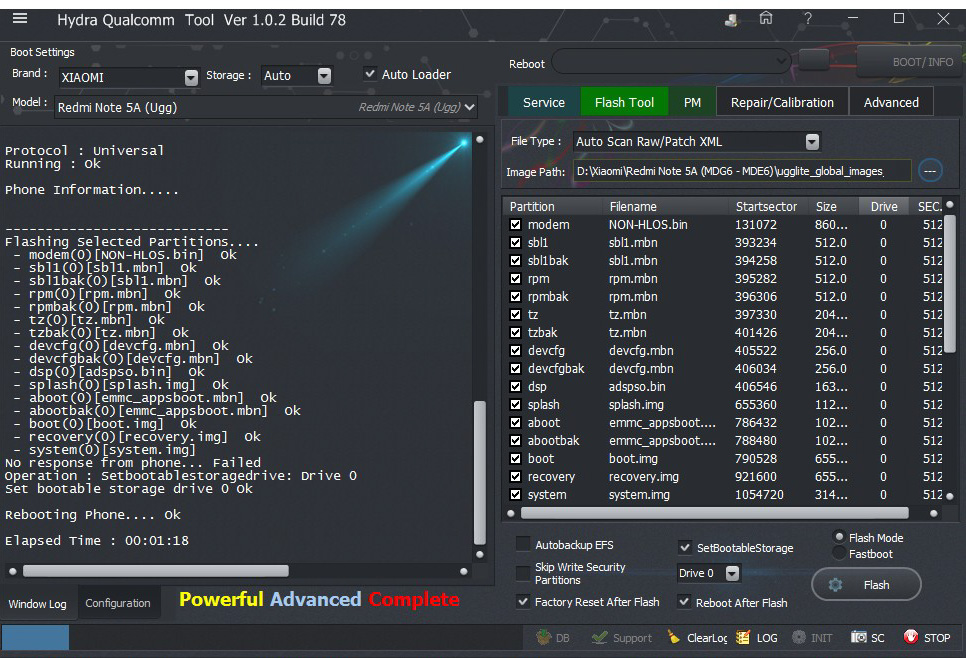The width and height of the screenshot is (966, 658).
Task: Click log panel horizontal scrollbar
Action: click(x=156, y=571)
